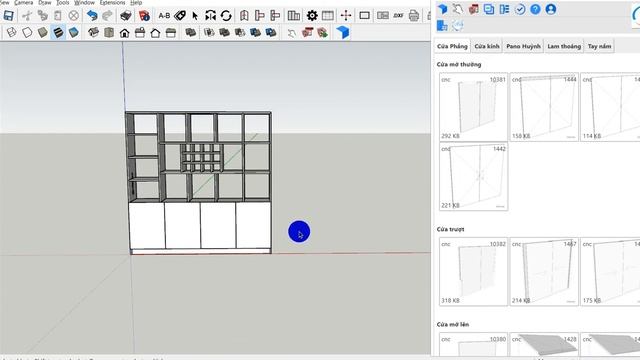Click the blue Undo arrow
The width and height of the screenshot is (640, 360).
[x=92, y=16]
